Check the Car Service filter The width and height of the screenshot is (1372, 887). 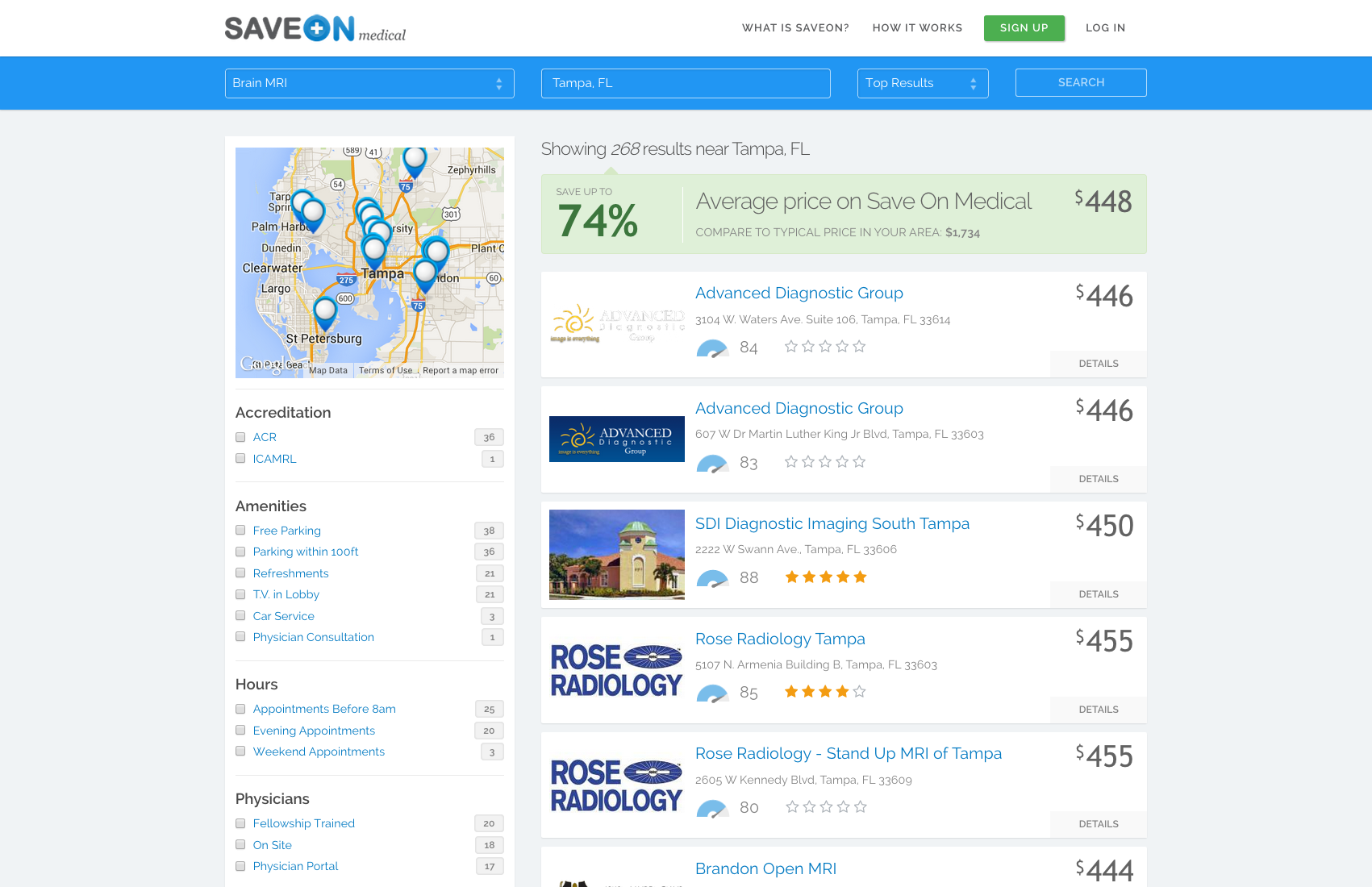click(240, 615)
